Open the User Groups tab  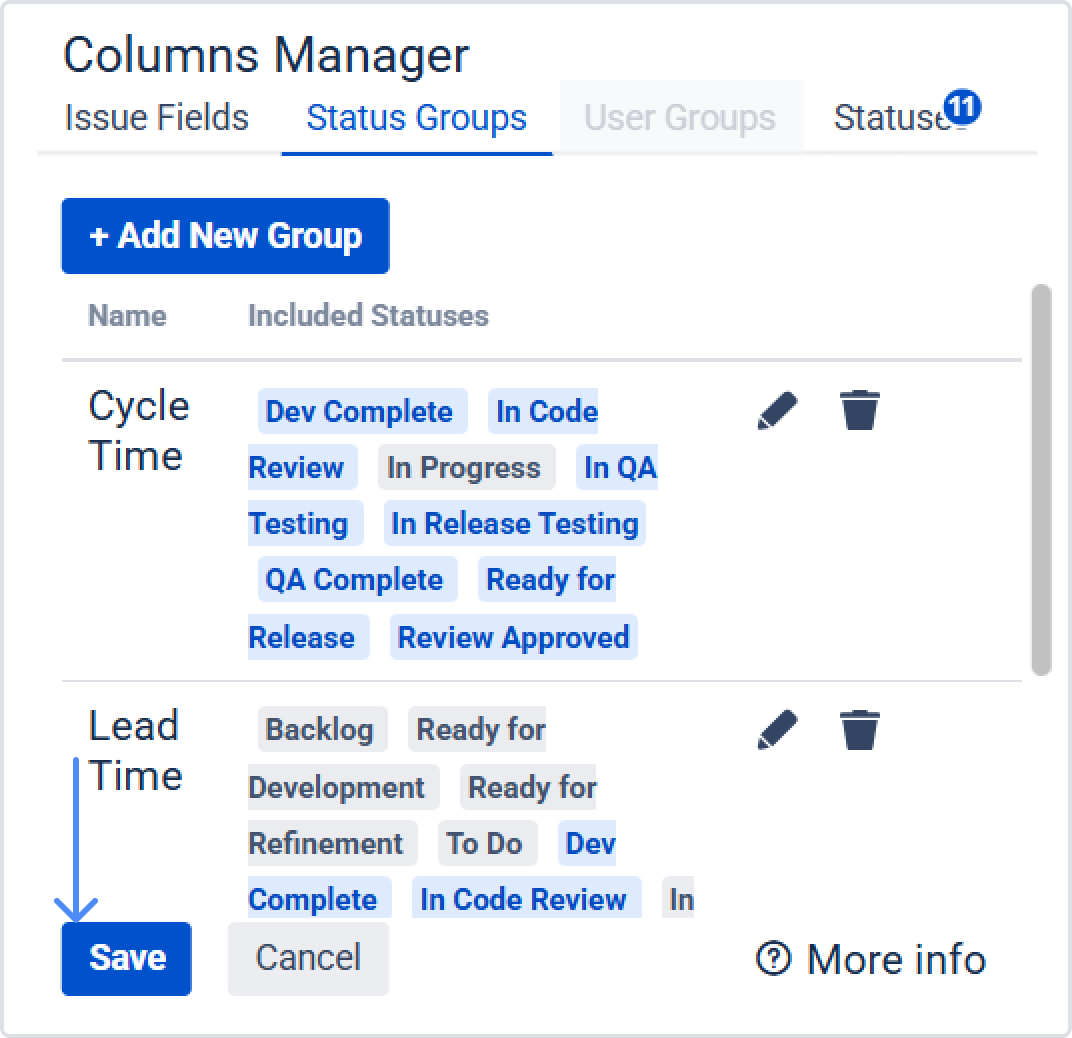(680, 118)
